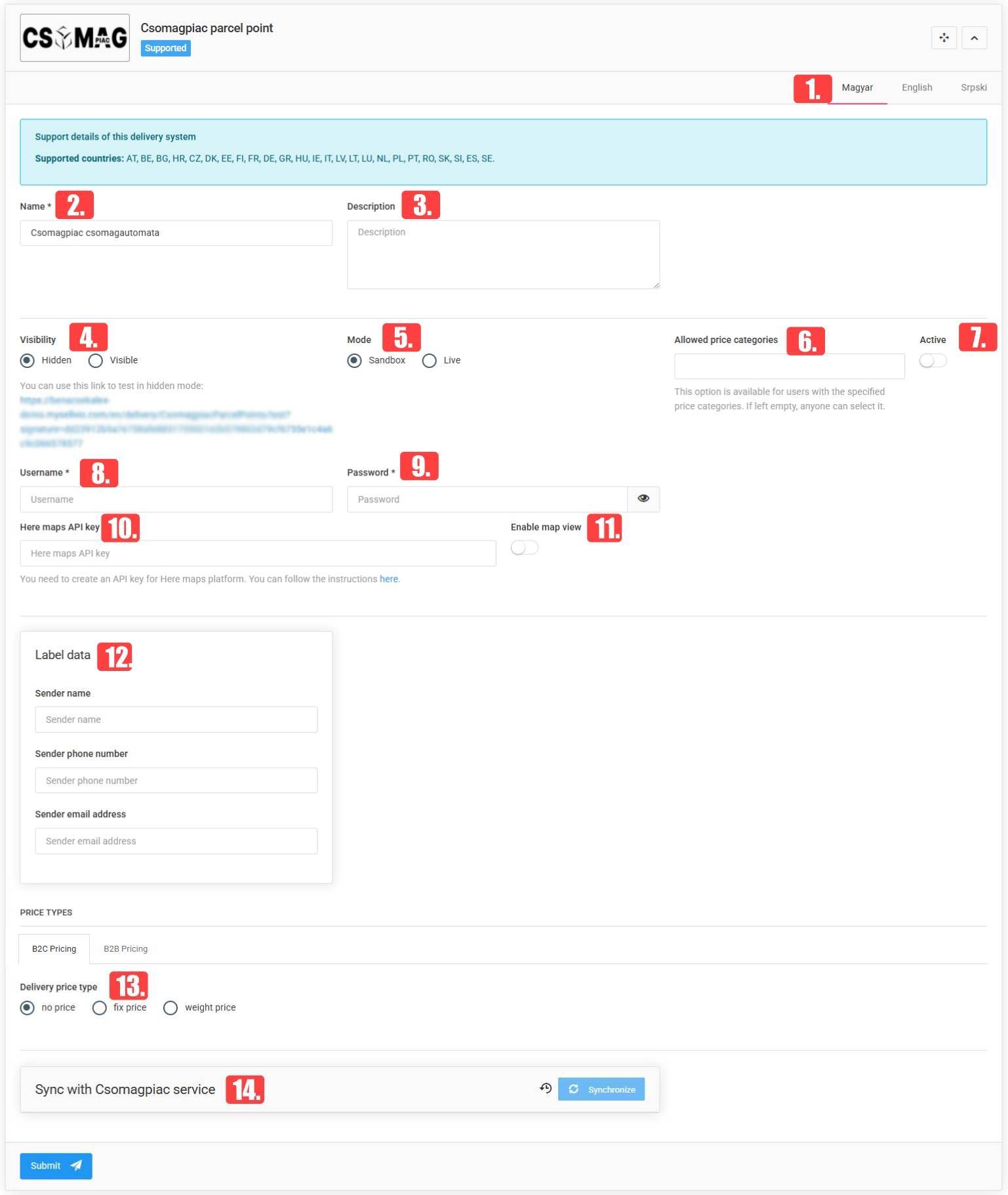Show password with the eye icon
1008x1195 pixels.
click(643, 499)
